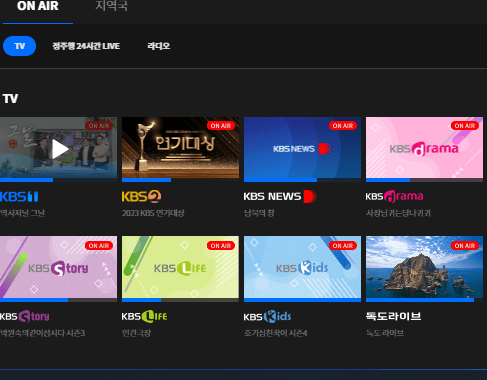
Task: Click the KBS1 channel logo
Action: [x=19, y=197]
